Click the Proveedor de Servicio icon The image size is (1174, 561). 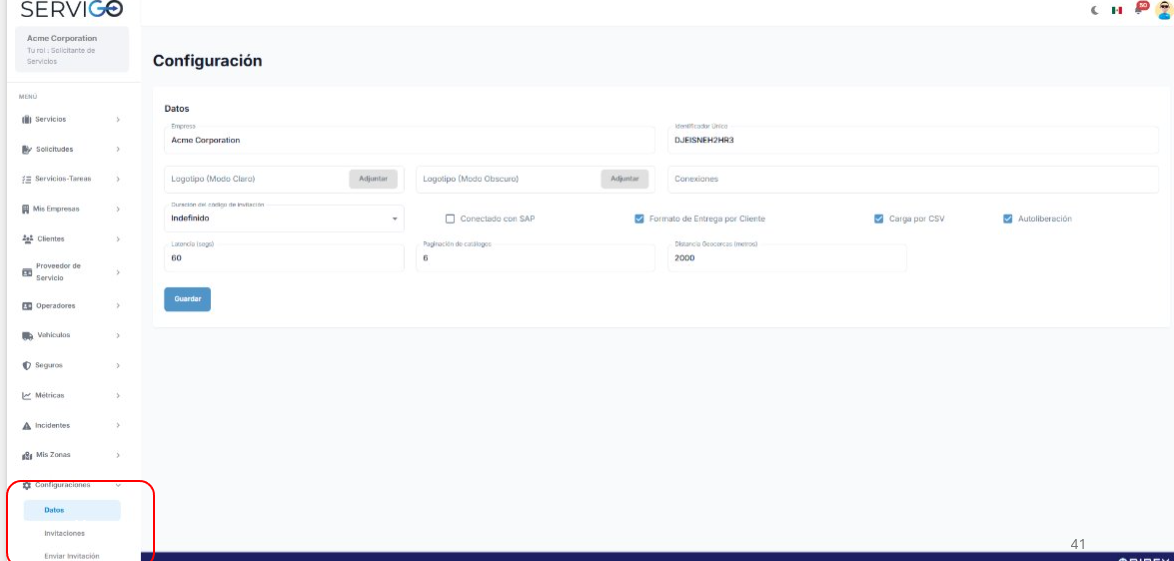click(x=27, y=273)
